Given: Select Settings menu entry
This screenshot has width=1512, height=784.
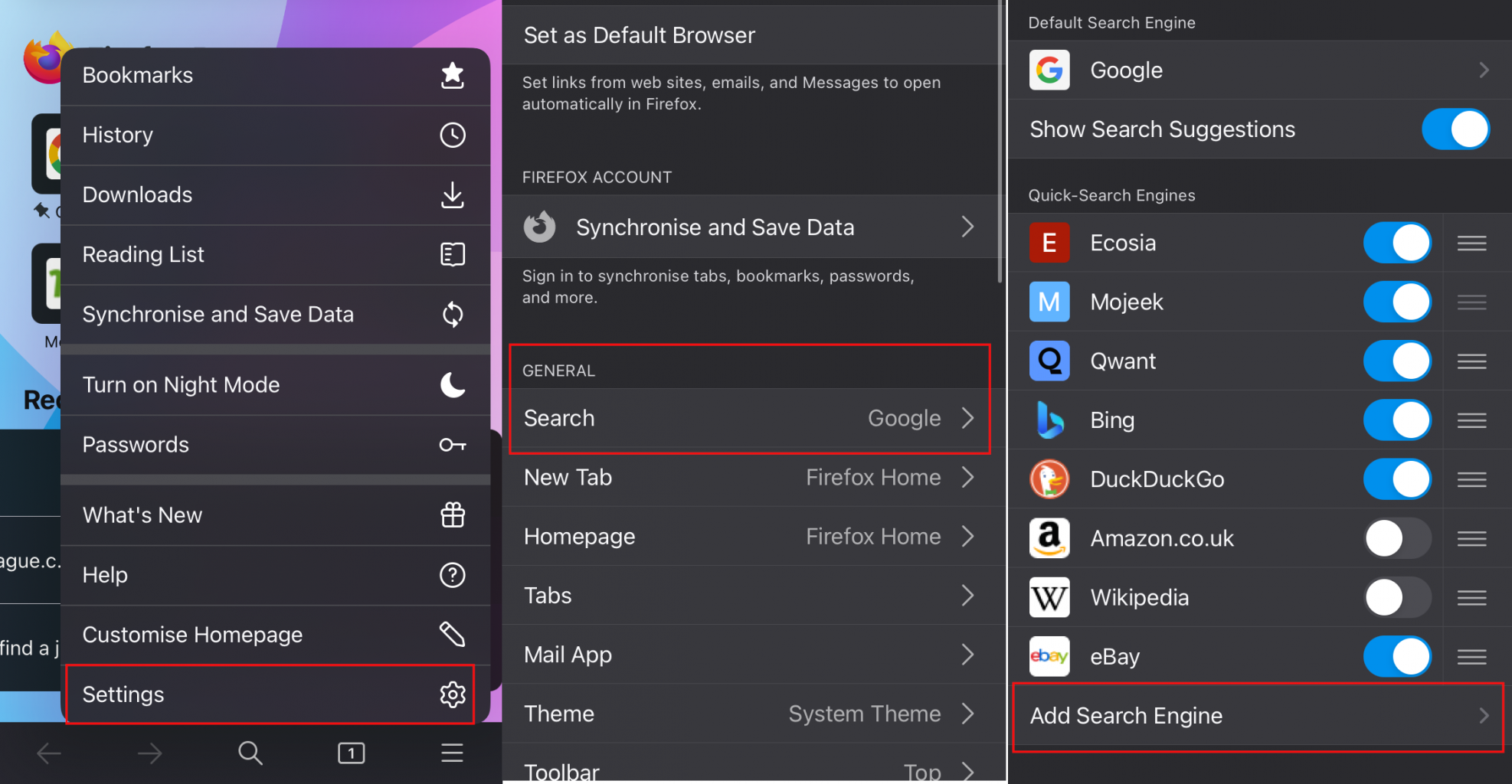Looking at the screenshot, I should coord(275,694).
